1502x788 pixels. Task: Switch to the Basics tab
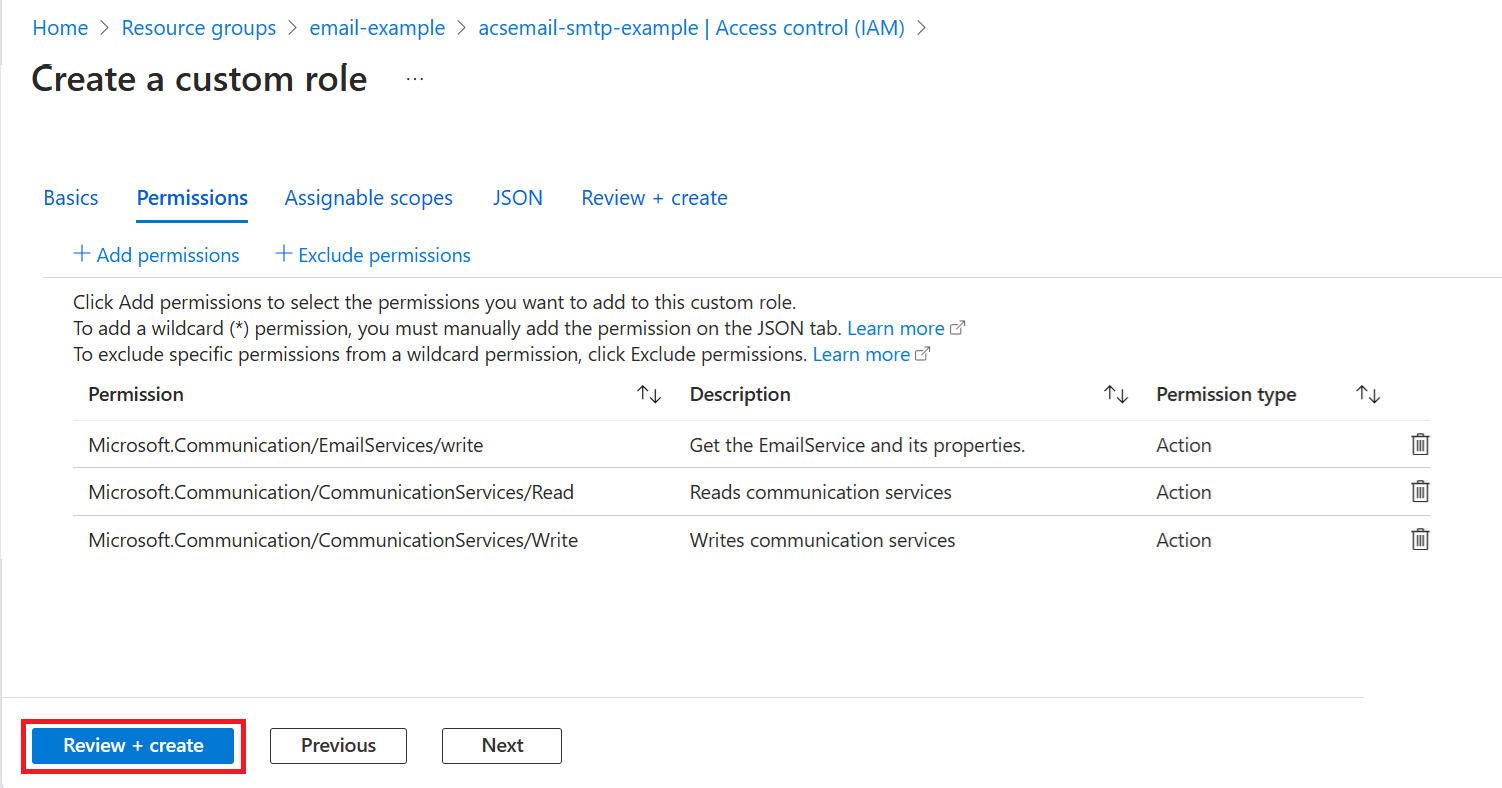pyautogui.click(x=71, y=198)
